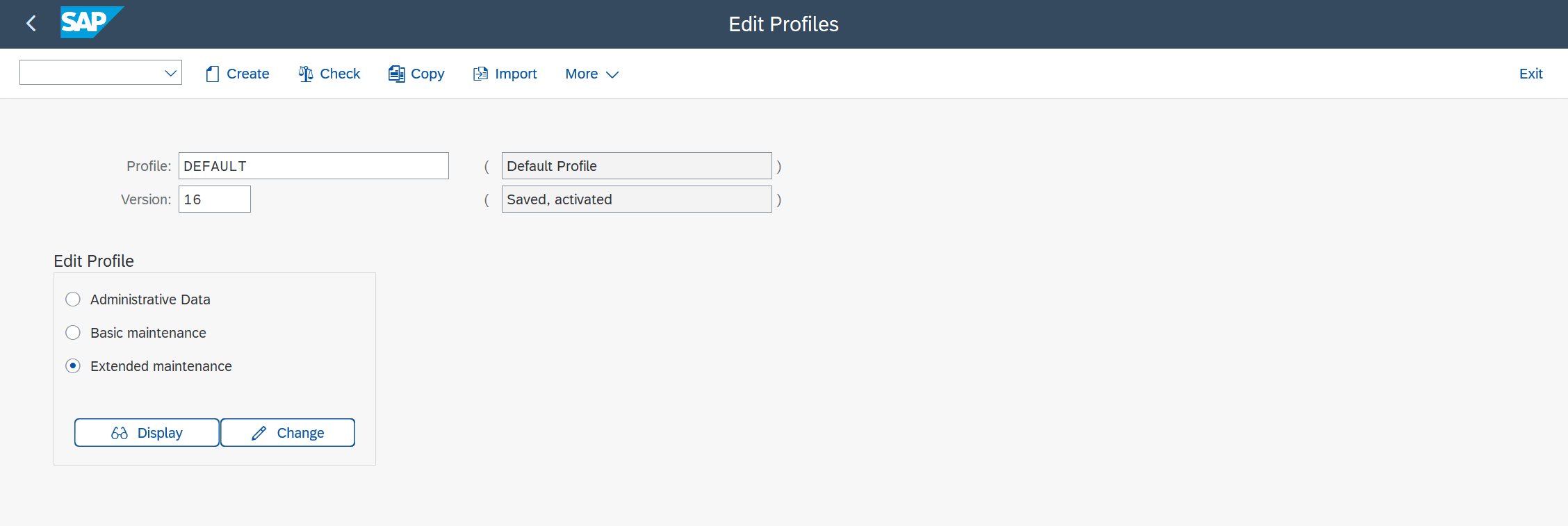Select the Administrative Data option

73,299
